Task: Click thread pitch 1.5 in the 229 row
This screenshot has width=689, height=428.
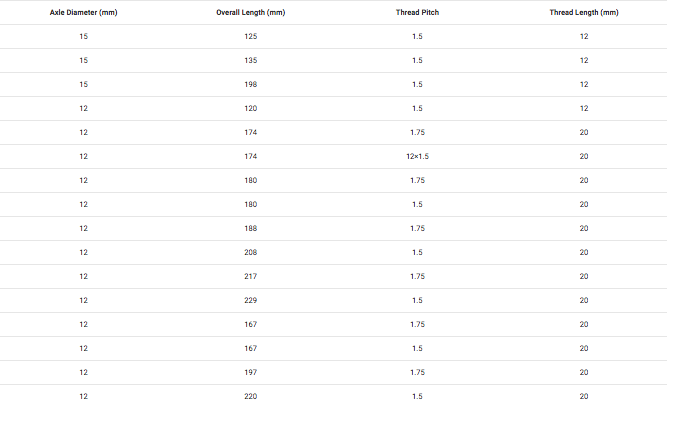Action: (417, 300)
